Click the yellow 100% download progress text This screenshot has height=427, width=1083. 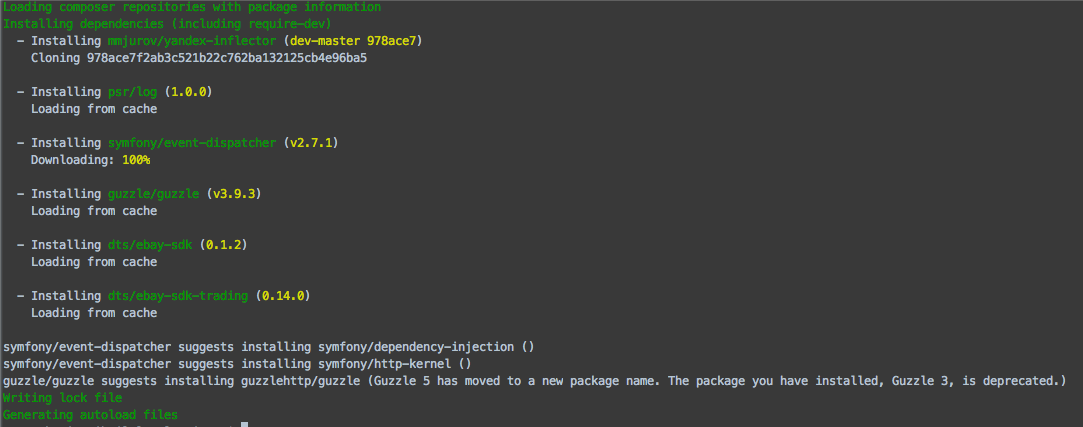(x=135, y=160)
